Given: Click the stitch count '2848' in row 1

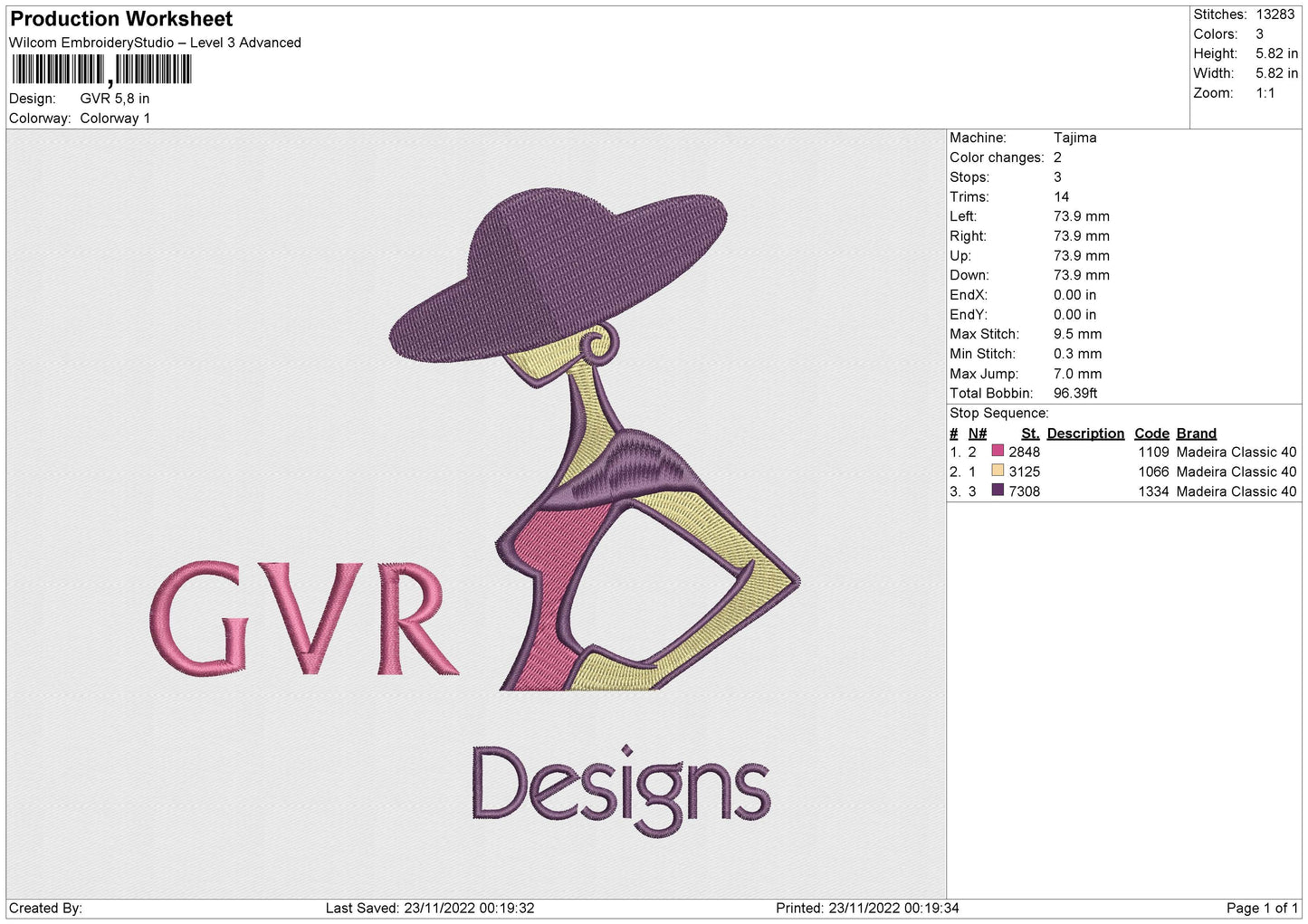Looking at the screenshot, I should 1025,452.
